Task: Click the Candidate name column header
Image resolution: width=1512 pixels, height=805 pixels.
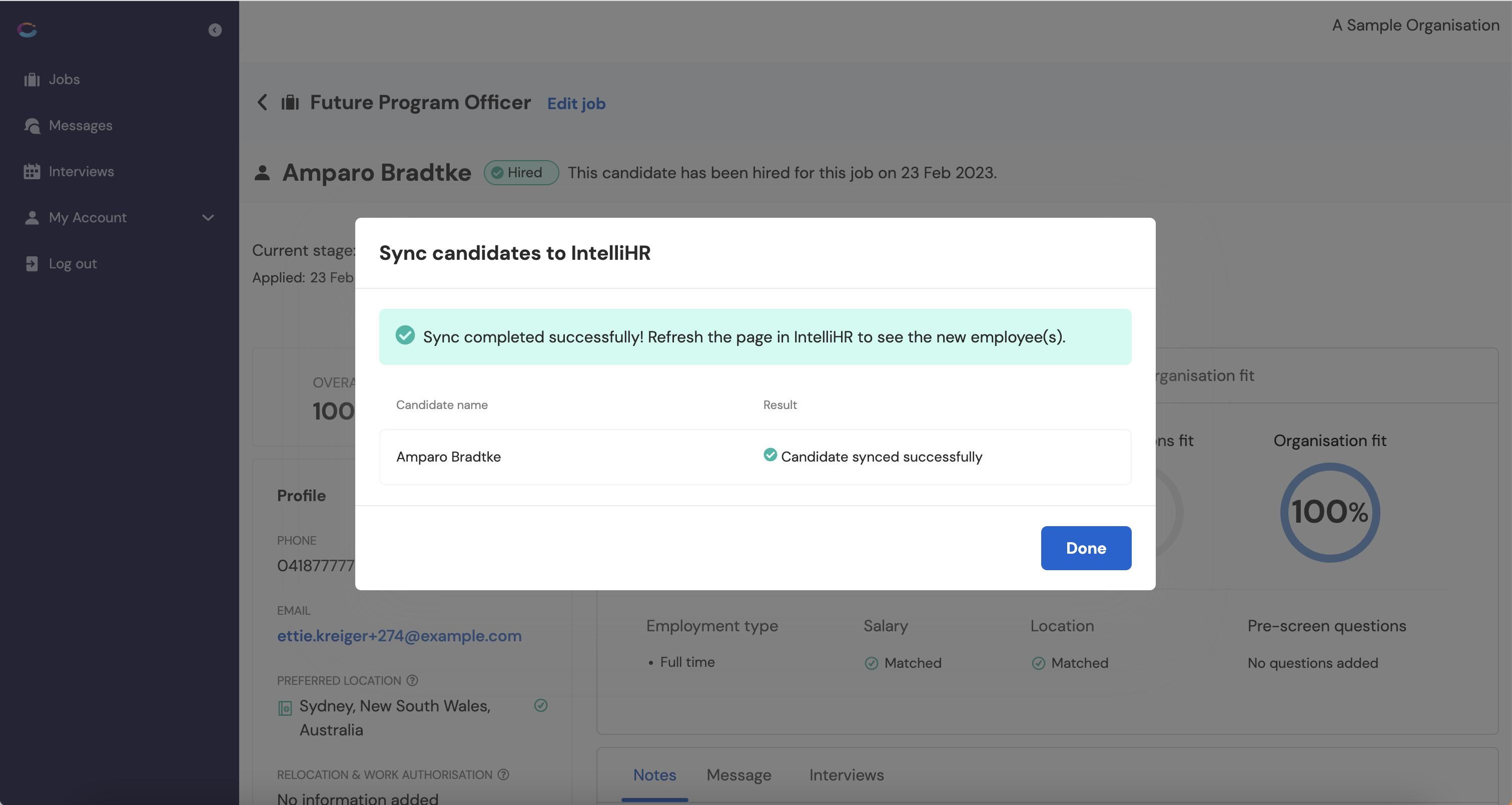Action: point(441,405)
